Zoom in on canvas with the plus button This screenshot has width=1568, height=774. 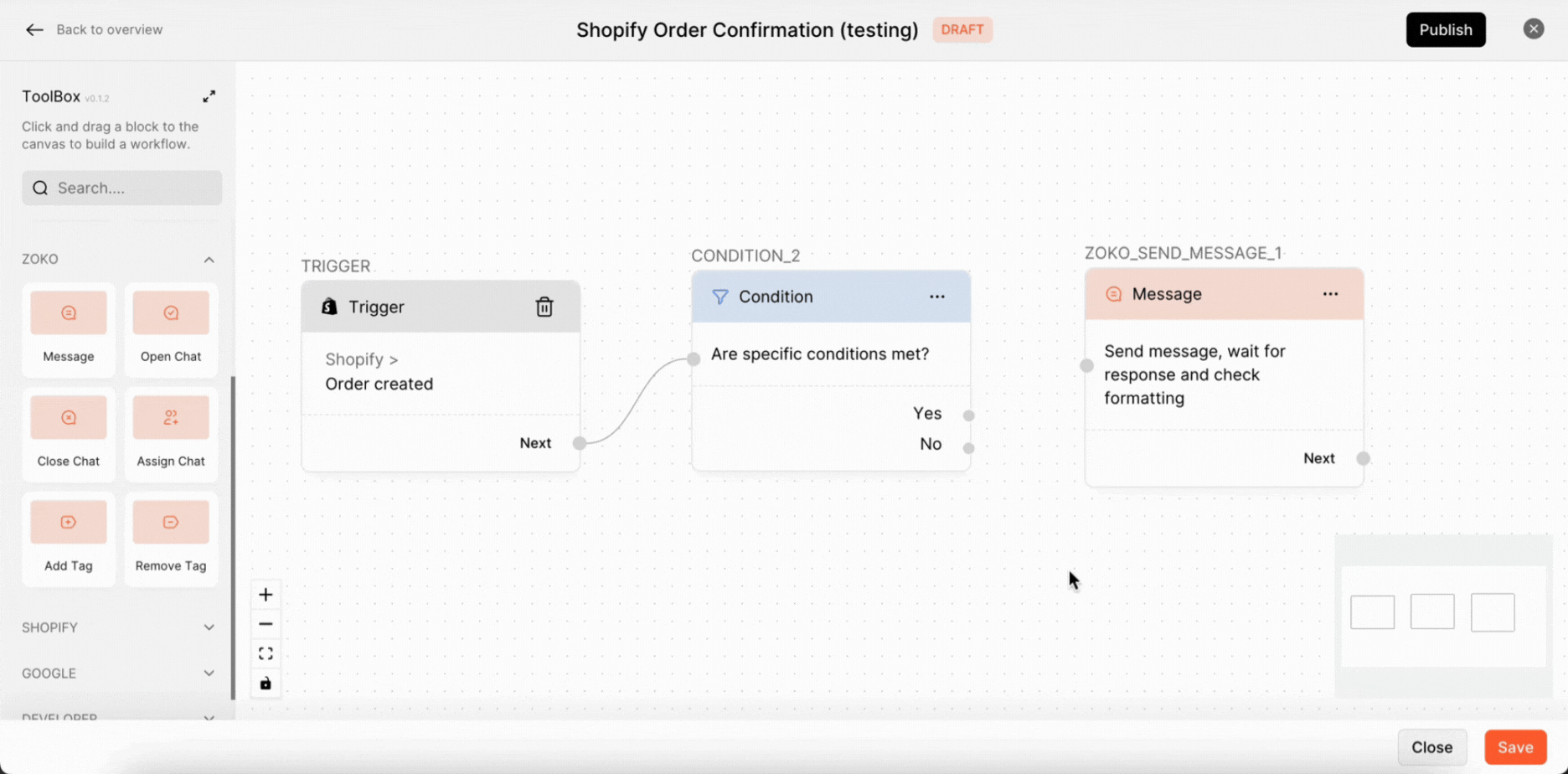(266, 595)
